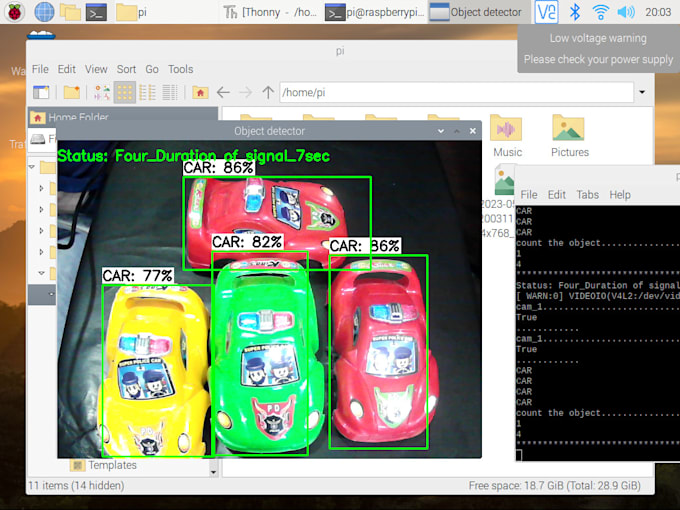Screen dimensions: 680x510
Task: Switch to the Thonny window in taskbar
Action: (270, 12)
